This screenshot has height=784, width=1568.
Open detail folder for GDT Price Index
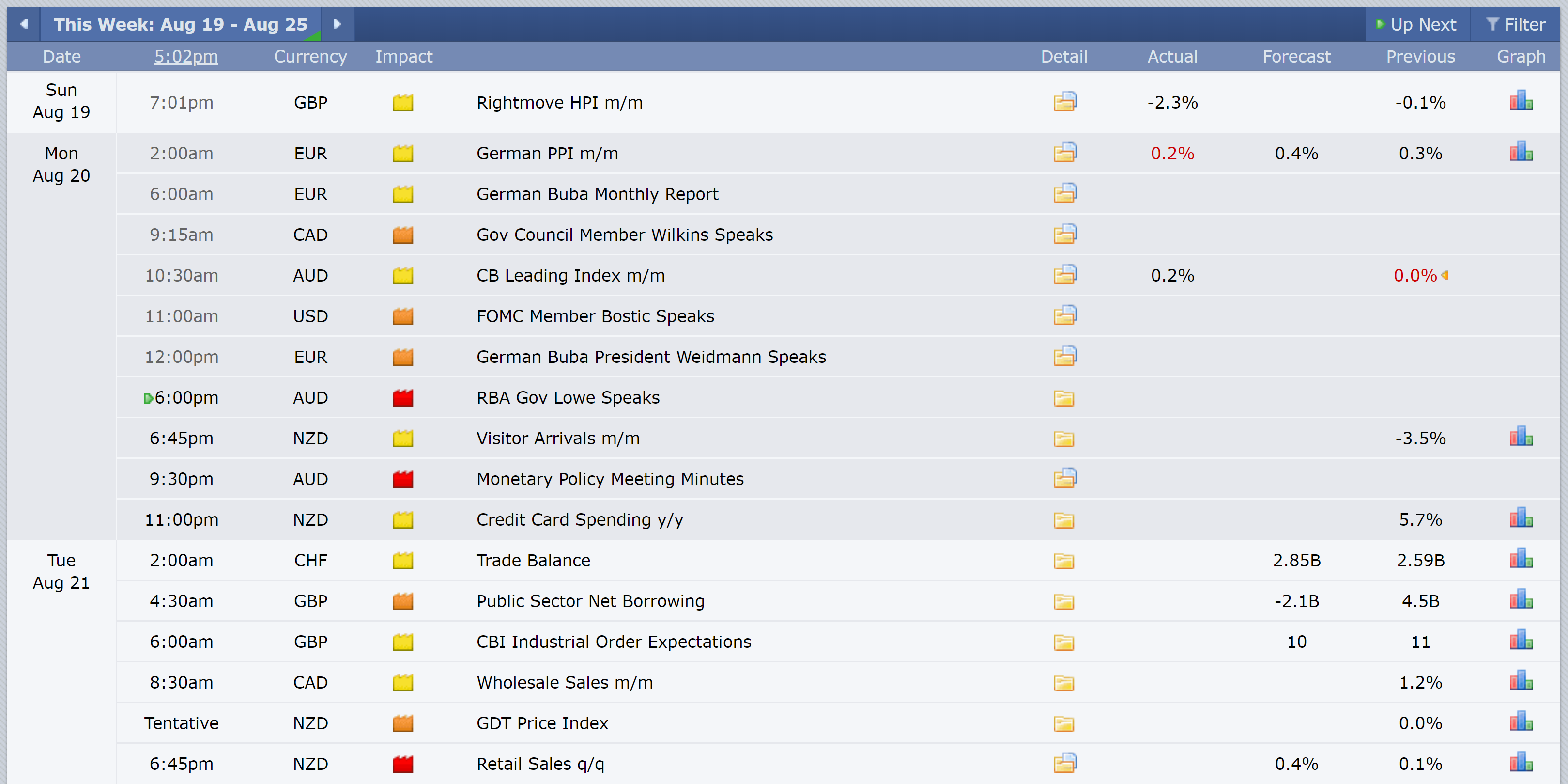1063,725
